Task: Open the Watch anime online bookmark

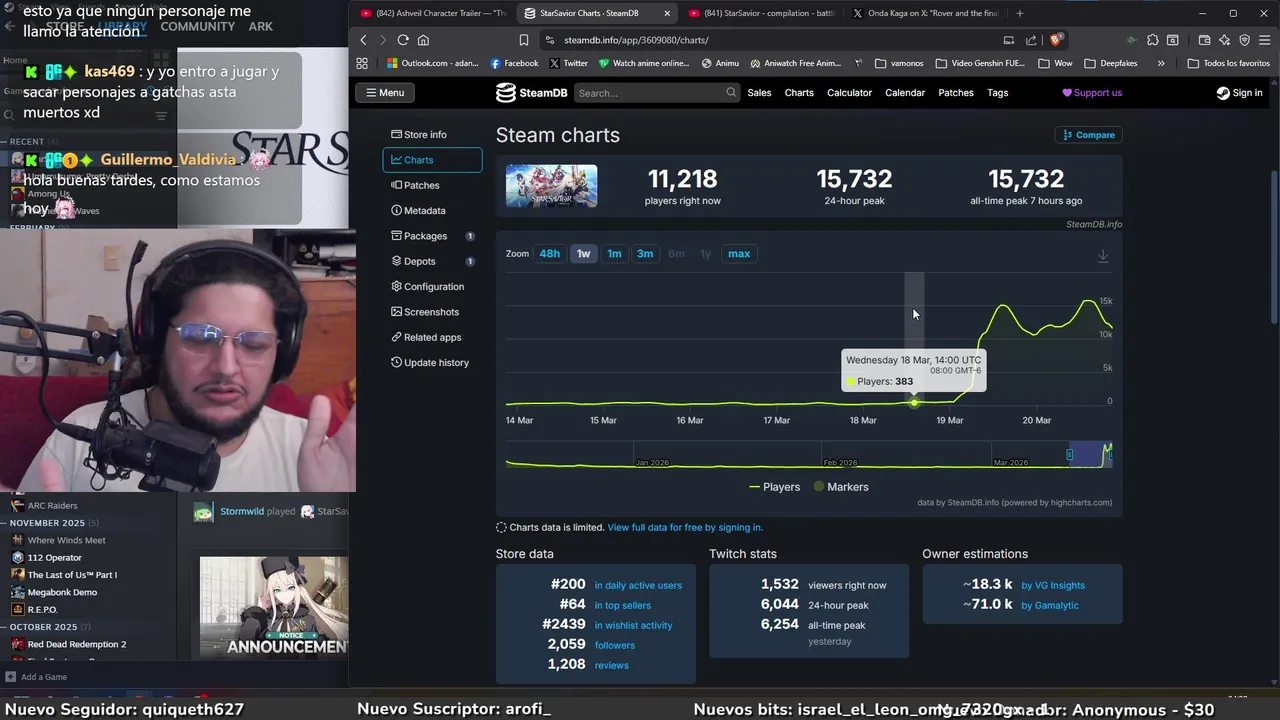Action: coord(644,63)
